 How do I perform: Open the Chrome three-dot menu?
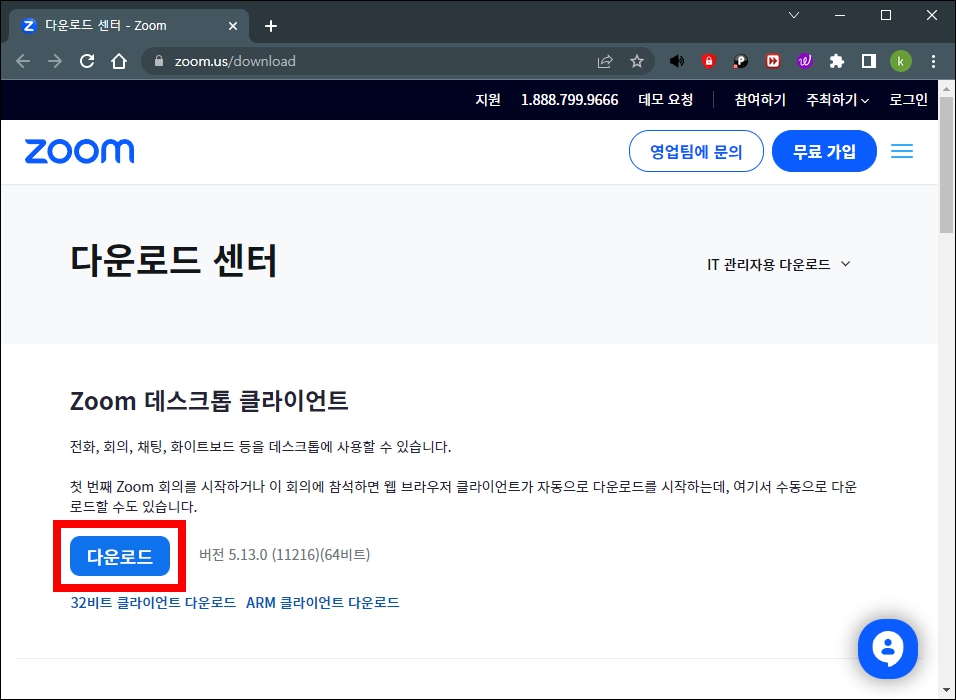tap(933, 61)
